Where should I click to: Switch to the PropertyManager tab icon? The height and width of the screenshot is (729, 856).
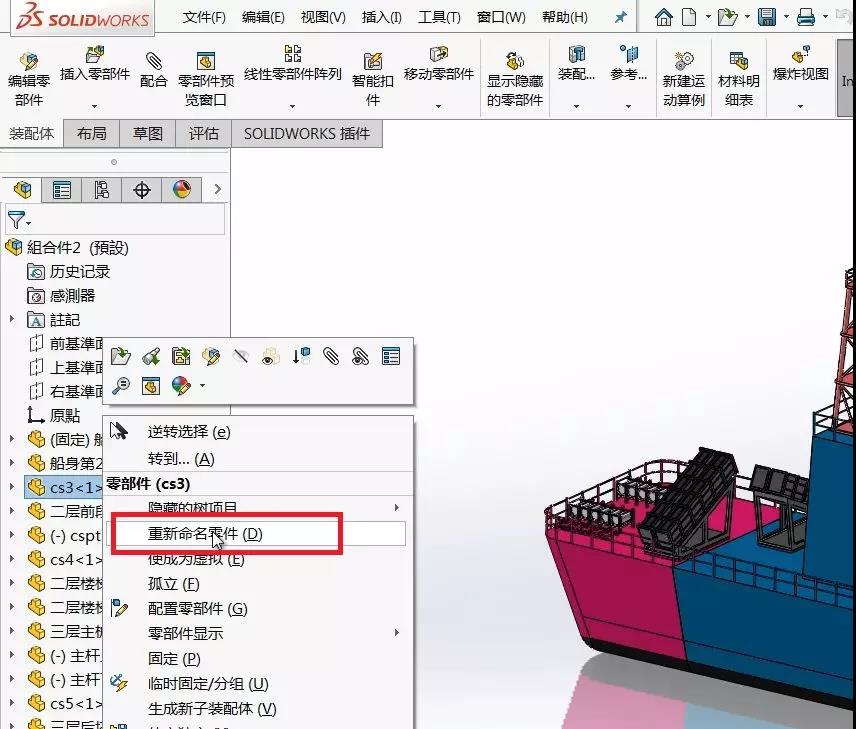click(x=62, y=190)
